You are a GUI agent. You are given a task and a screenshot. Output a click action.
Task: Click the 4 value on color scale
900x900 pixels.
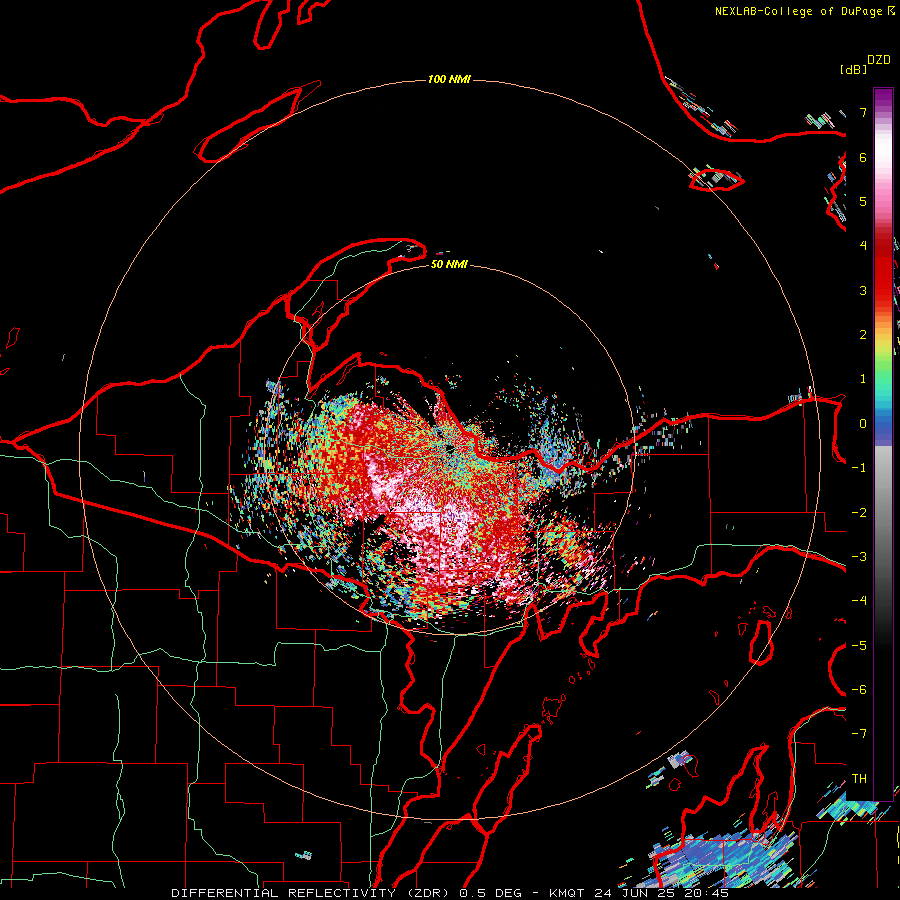[863, 246]
